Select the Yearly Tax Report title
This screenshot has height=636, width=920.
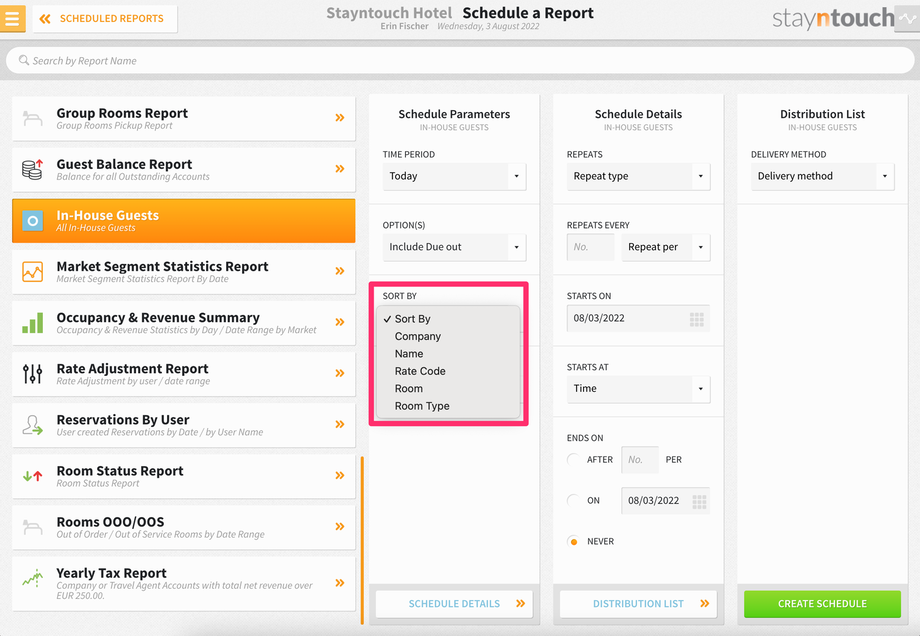(111, 573)
